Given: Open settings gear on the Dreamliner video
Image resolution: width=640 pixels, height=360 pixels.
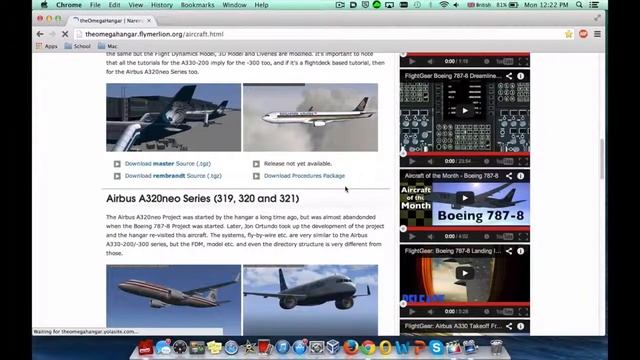Looking at the screenshot, I should pyautogui.click(x=487, y=162).
